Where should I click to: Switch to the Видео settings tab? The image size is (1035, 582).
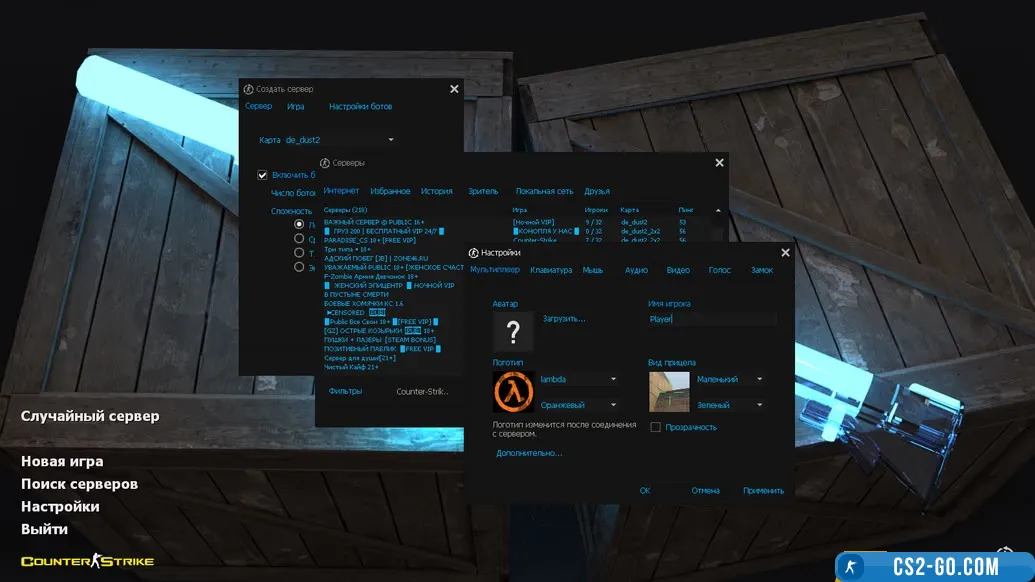click(678, 270)
